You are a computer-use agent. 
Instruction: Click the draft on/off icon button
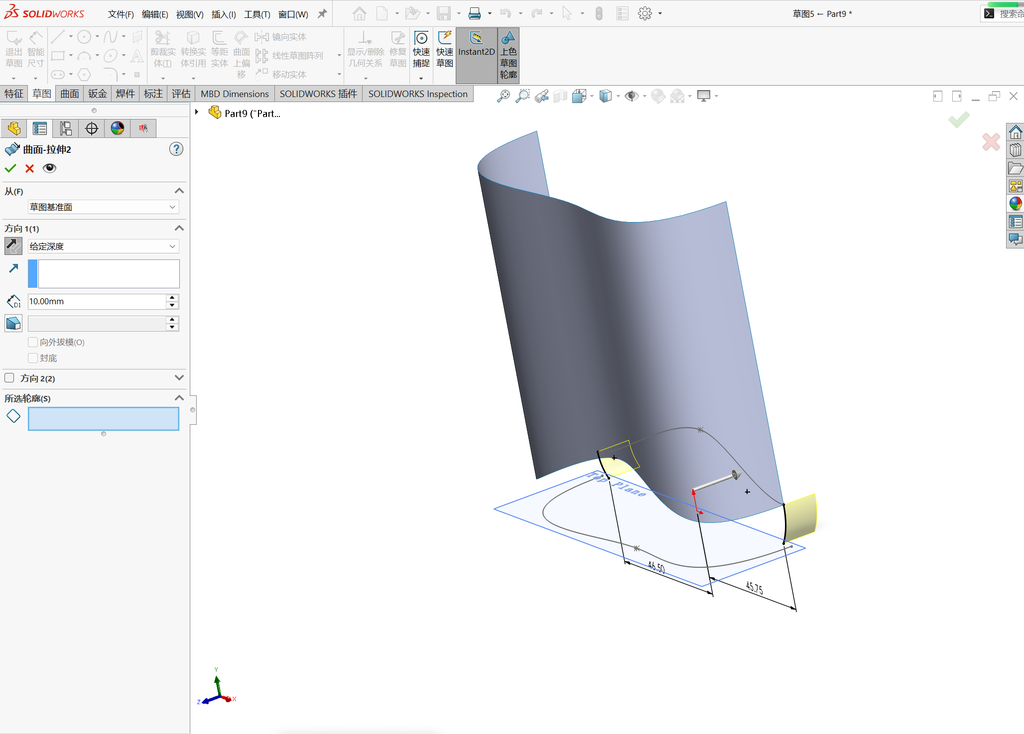pos(13,323)
